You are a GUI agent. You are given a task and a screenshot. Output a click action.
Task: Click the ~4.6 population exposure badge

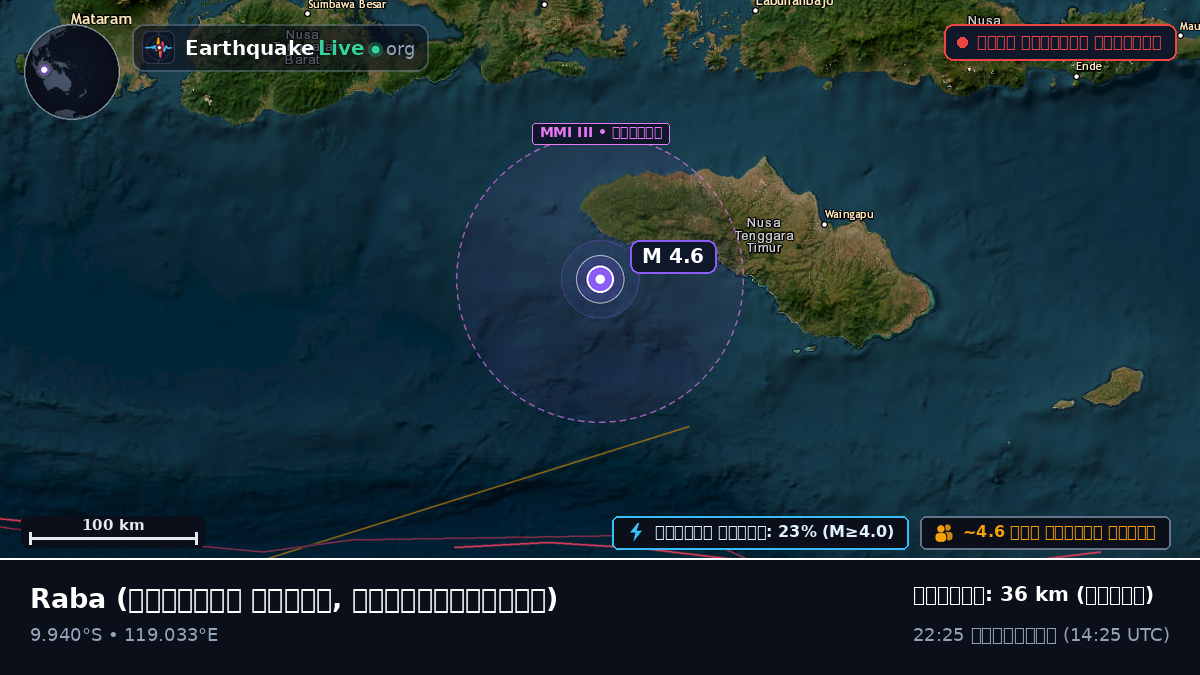tap(1045, 533)
